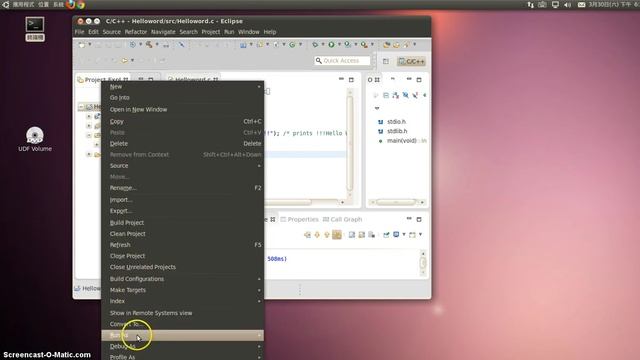Toggle Pin Console icon in console toolbar
Image resolution: width=640 pixels, height=360 pixels.
point(386,235)
